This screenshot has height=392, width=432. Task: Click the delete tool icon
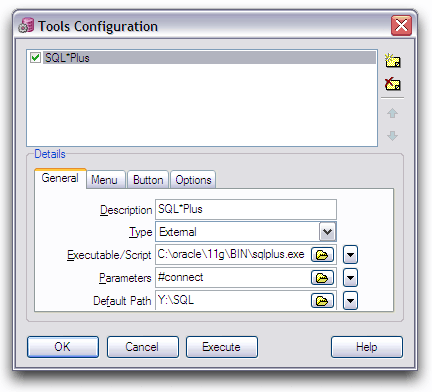pos(393,84)
